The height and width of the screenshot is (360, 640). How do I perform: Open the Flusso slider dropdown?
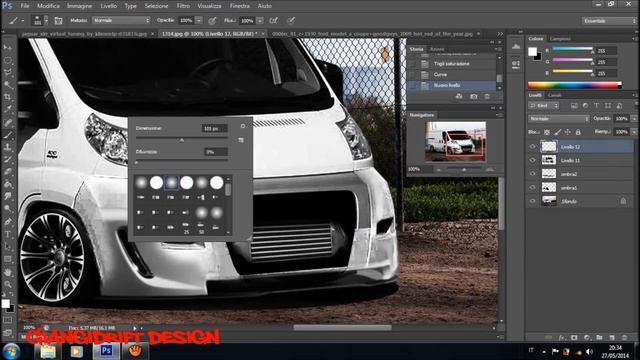[260, 20]
